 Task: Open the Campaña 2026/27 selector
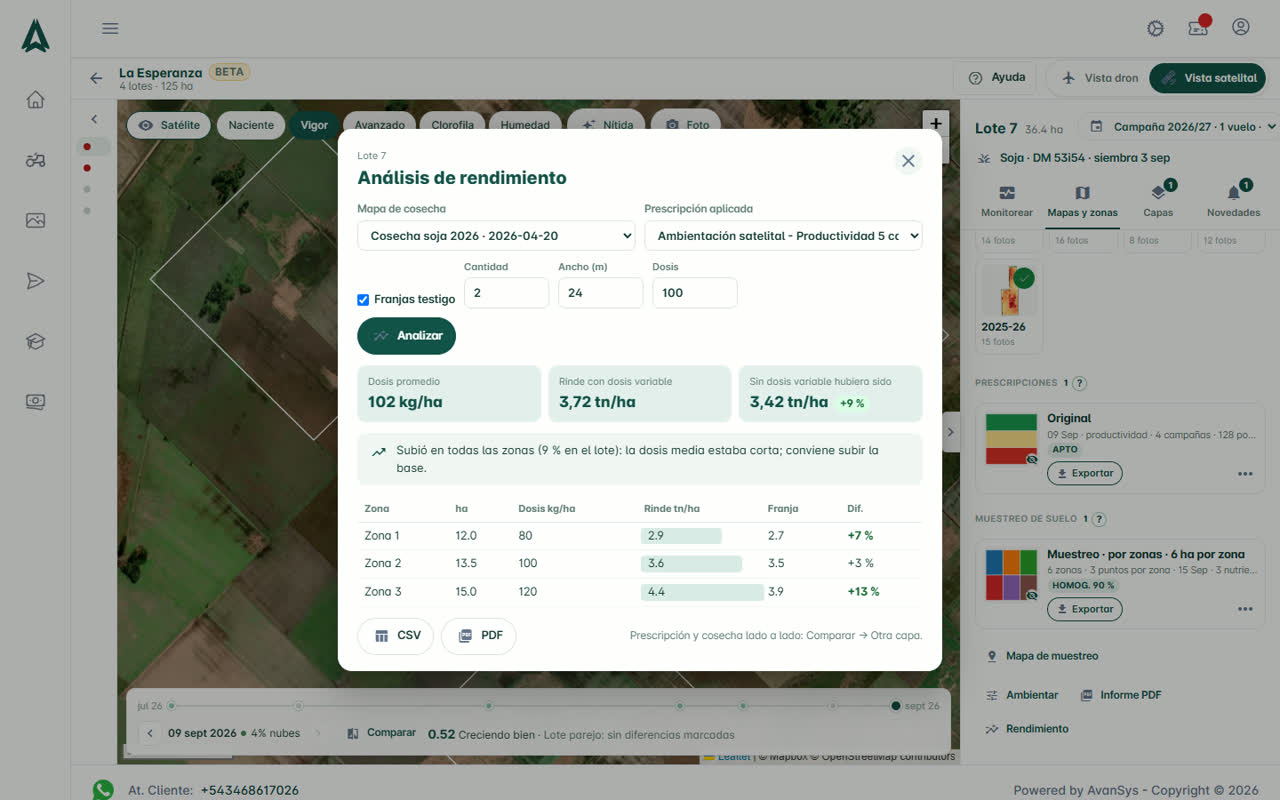1182,127
